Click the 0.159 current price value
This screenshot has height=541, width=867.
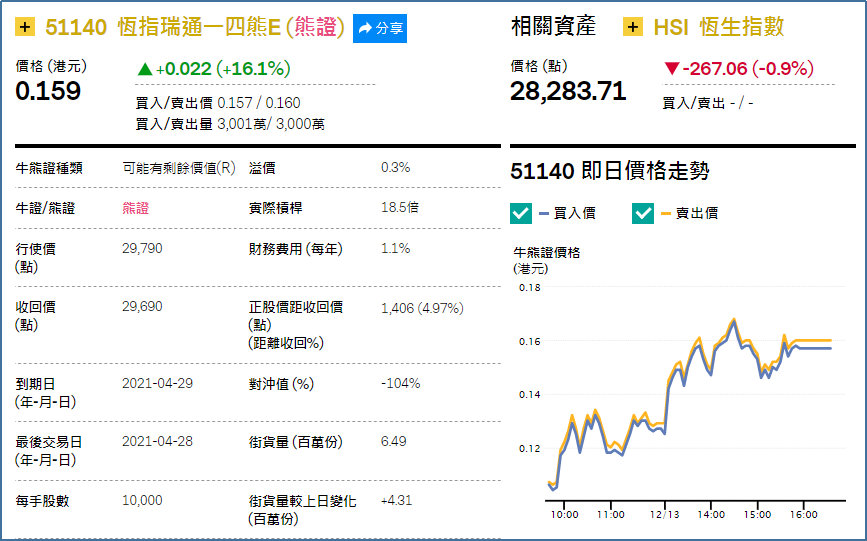click(x=48, y=91)
